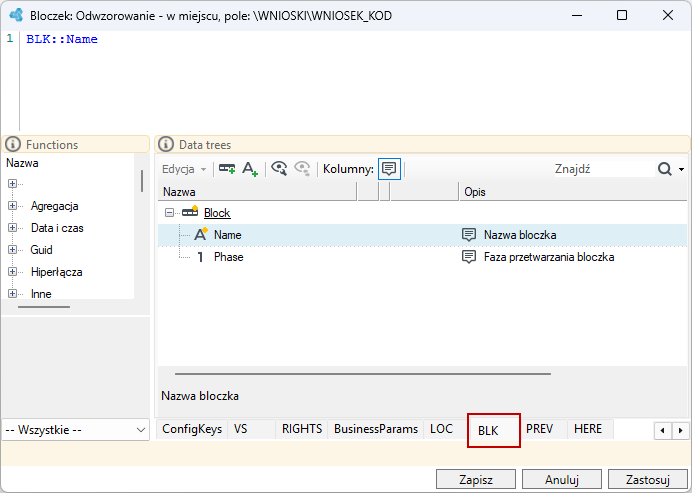Viewport: 692px width, 493px height.
Task: Click the application icon in title bar
Action: click(x=17, y=15)
